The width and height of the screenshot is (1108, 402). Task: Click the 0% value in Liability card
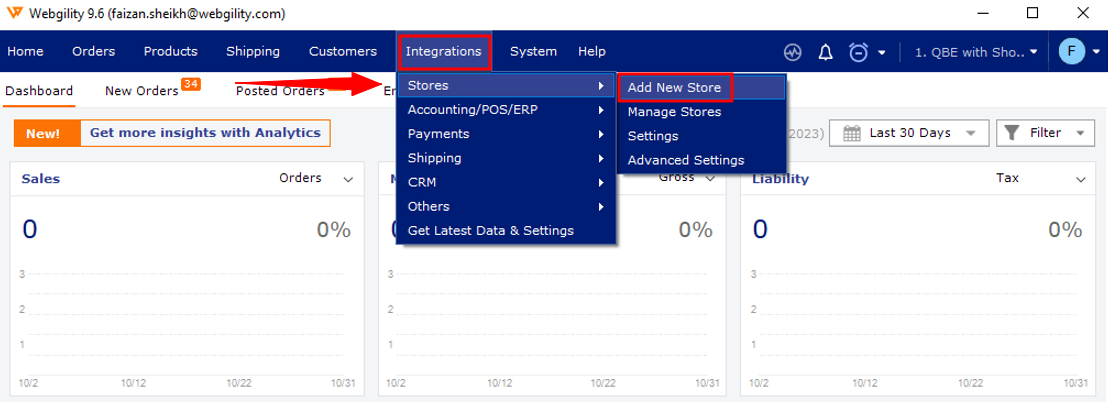tap(1066, 230)
